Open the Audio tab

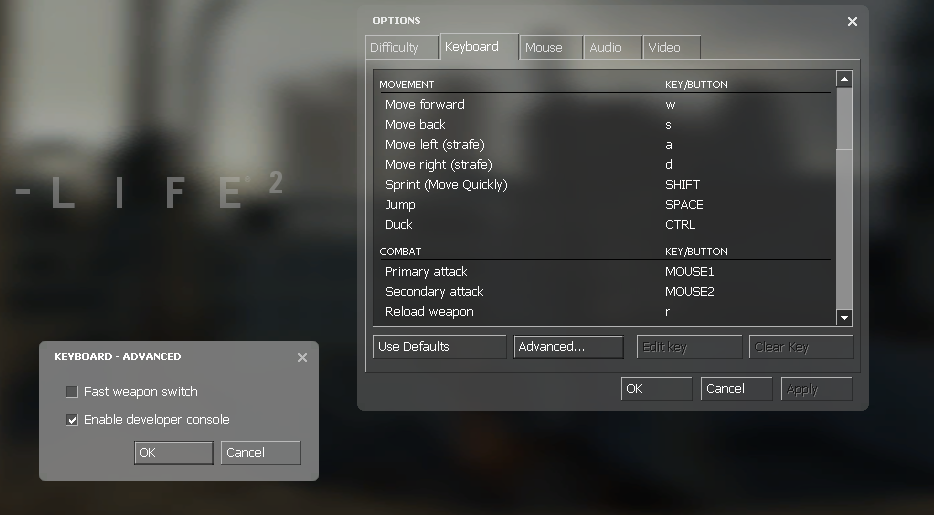(x=613, y=48)
